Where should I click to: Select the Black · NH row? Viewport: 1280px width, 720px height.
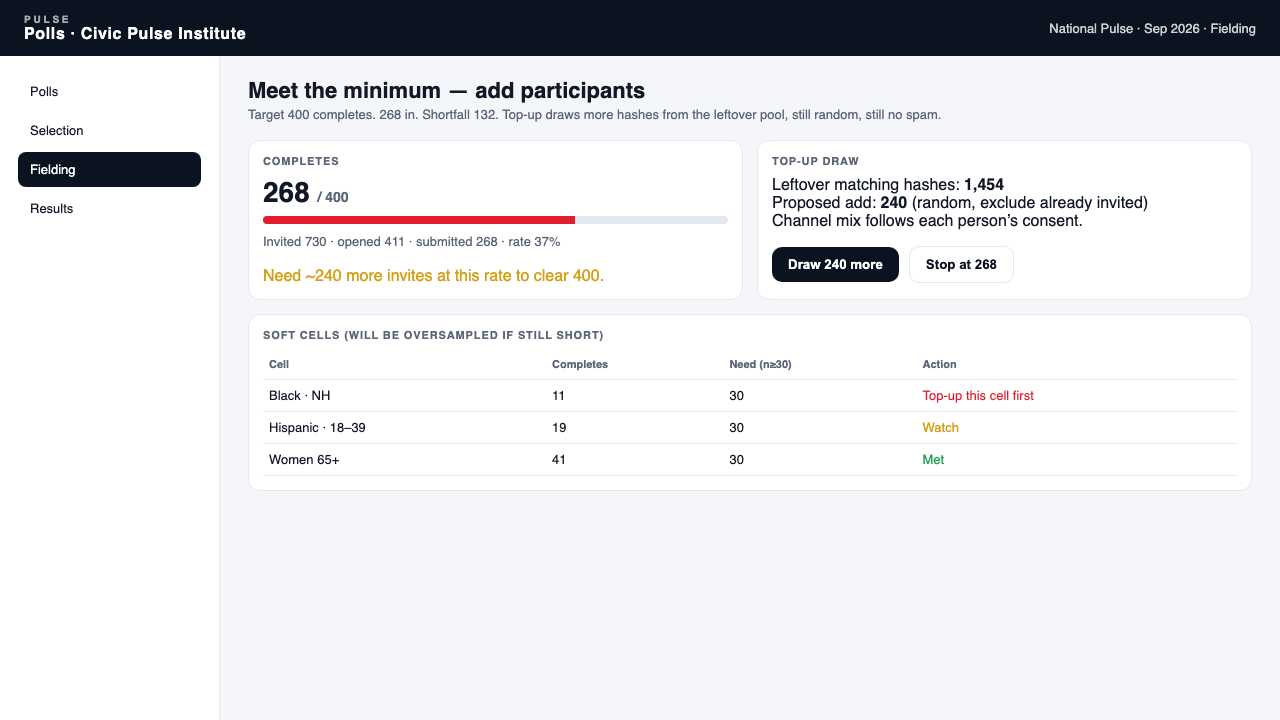click(x=750, y=396)
